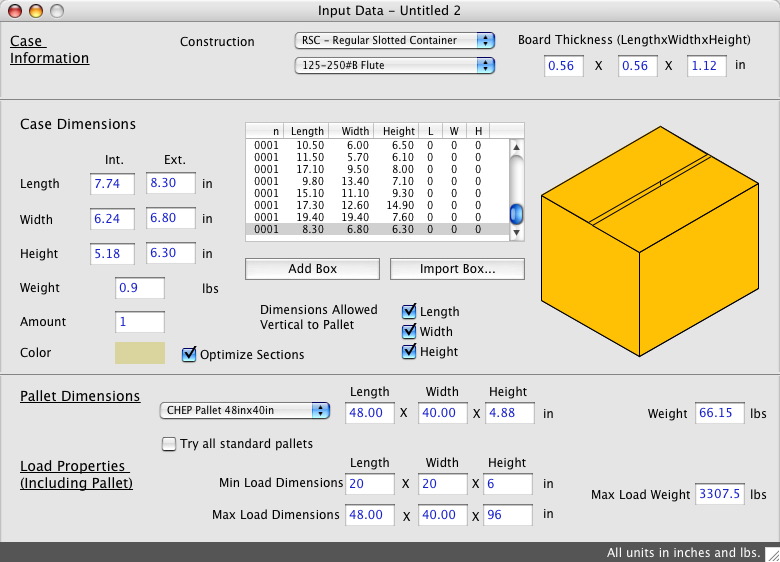Select the box row with length 11.50
This screenshot has height=562, width=780.
(378, 157)
